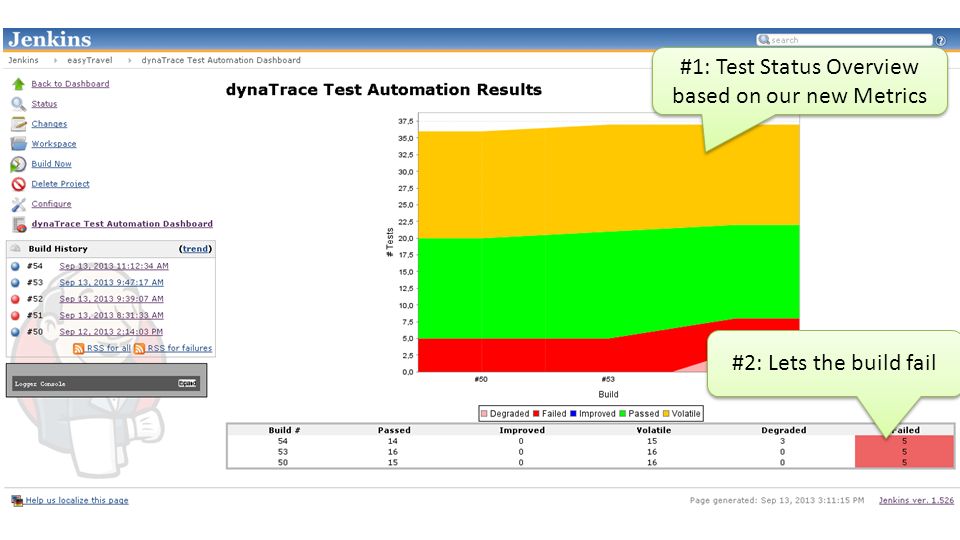
Task: Click the dynaTrace Dashboard sidebar icon
Action: 19,225
